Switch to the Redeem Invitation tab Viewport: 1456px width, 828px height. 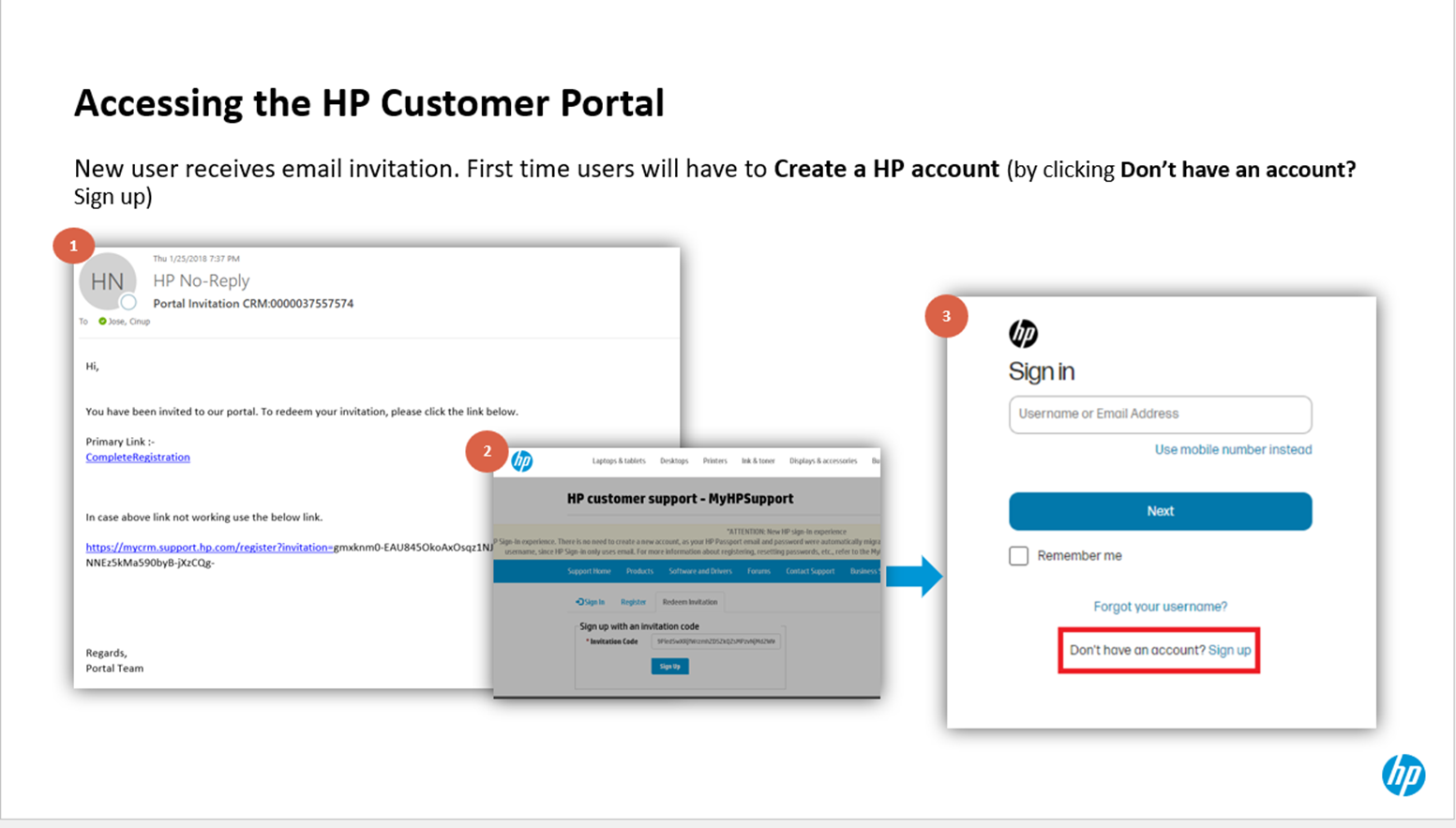click(690, 602)
